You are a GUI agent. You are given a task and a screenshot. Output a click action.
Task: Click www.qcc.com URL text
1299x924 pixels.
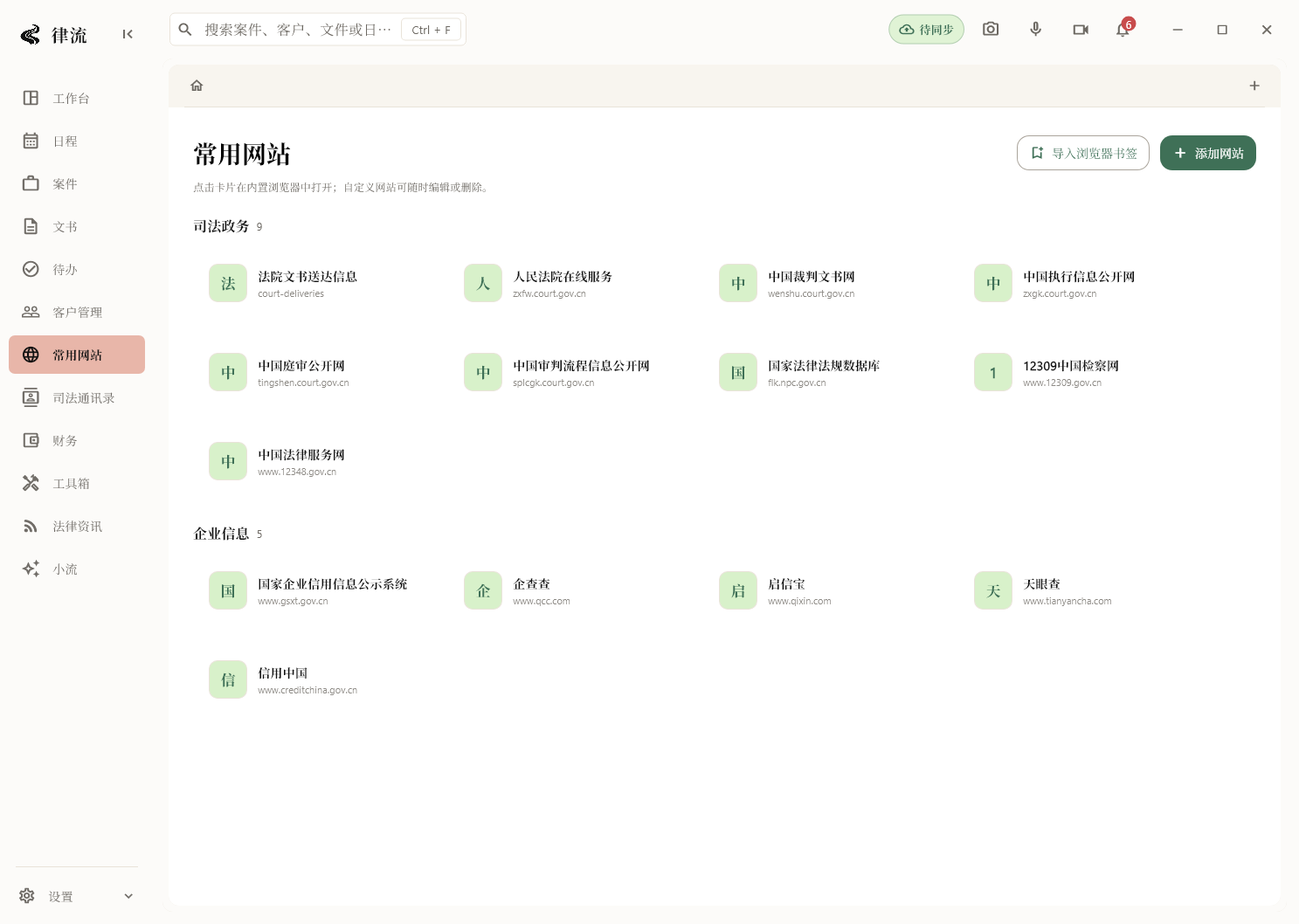click(542, 601)
